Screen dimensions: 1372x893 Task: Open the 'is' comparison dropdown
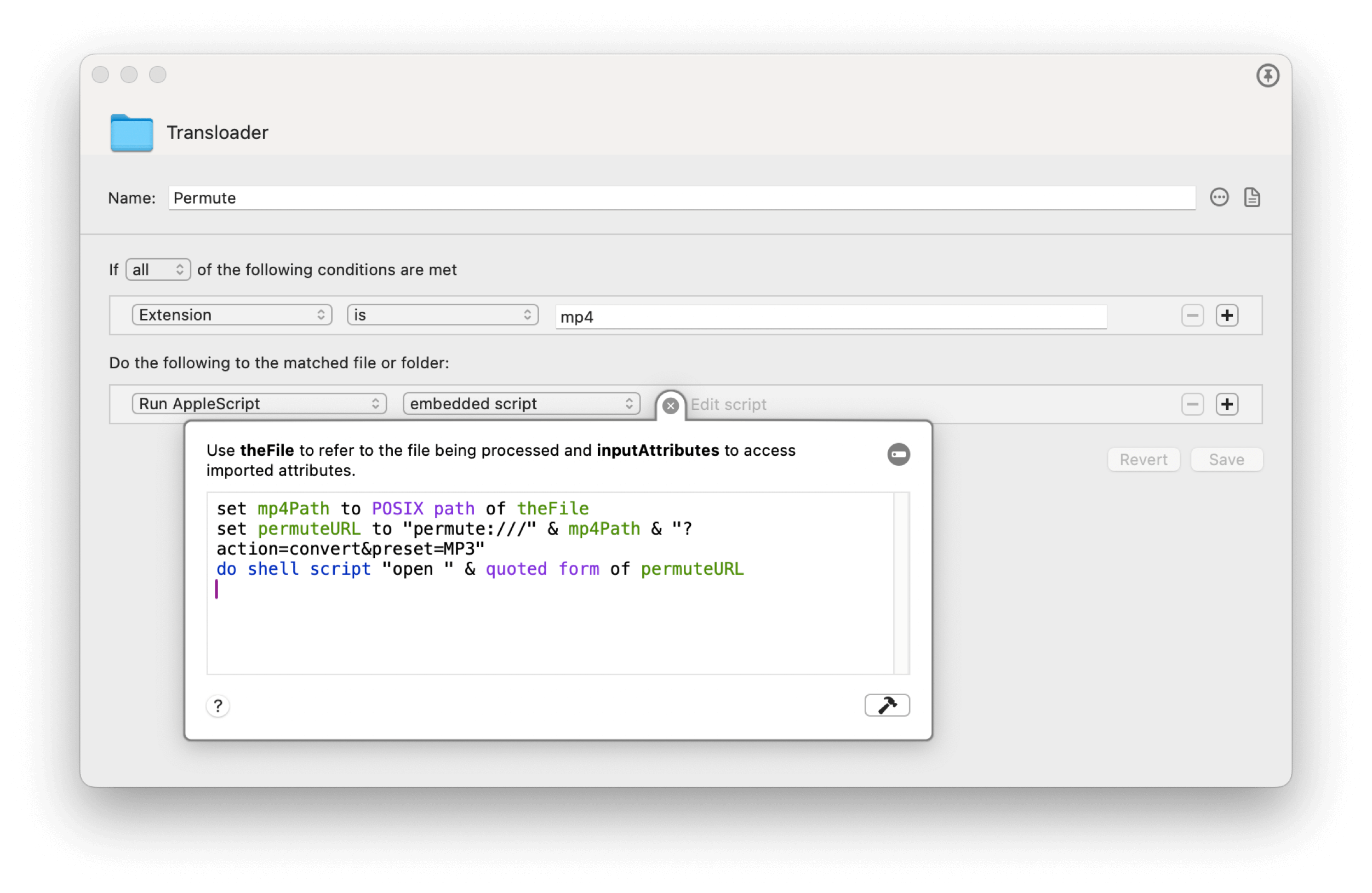point(443,316)
